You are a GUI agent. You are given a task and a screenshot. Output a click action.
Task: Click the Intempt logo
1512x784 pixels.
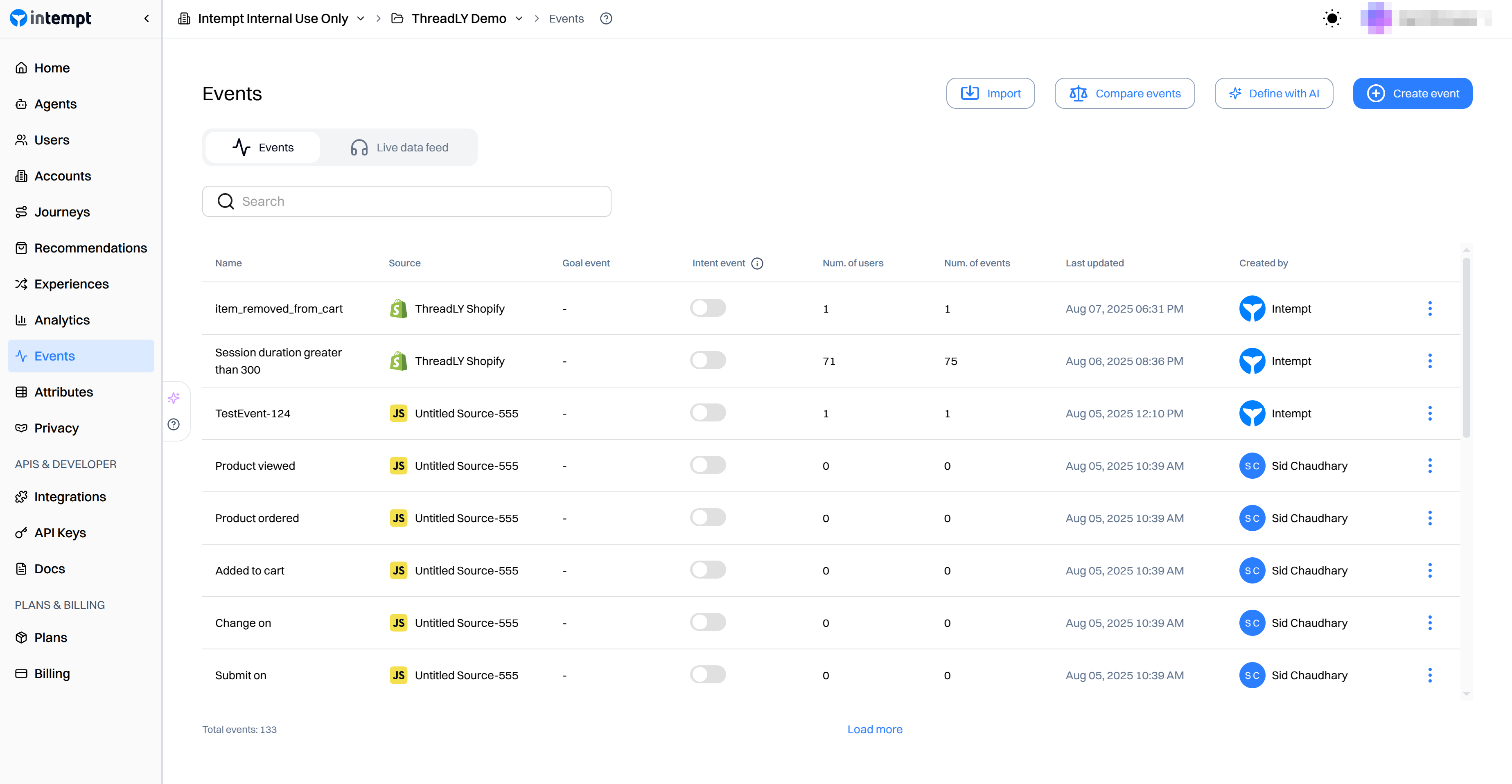click(x=50, y=18)
